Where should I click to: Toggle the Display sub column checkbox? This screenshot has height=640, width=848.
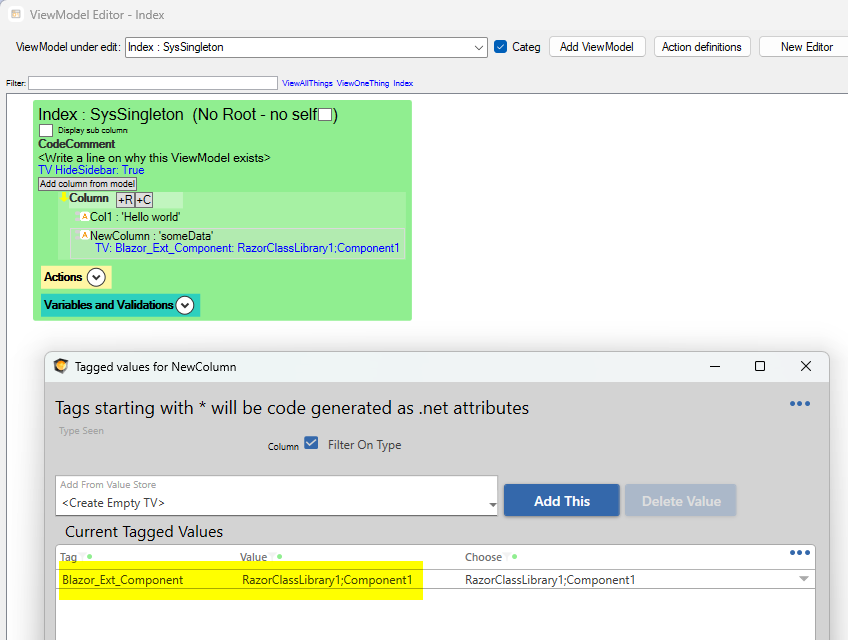(46, 130)
